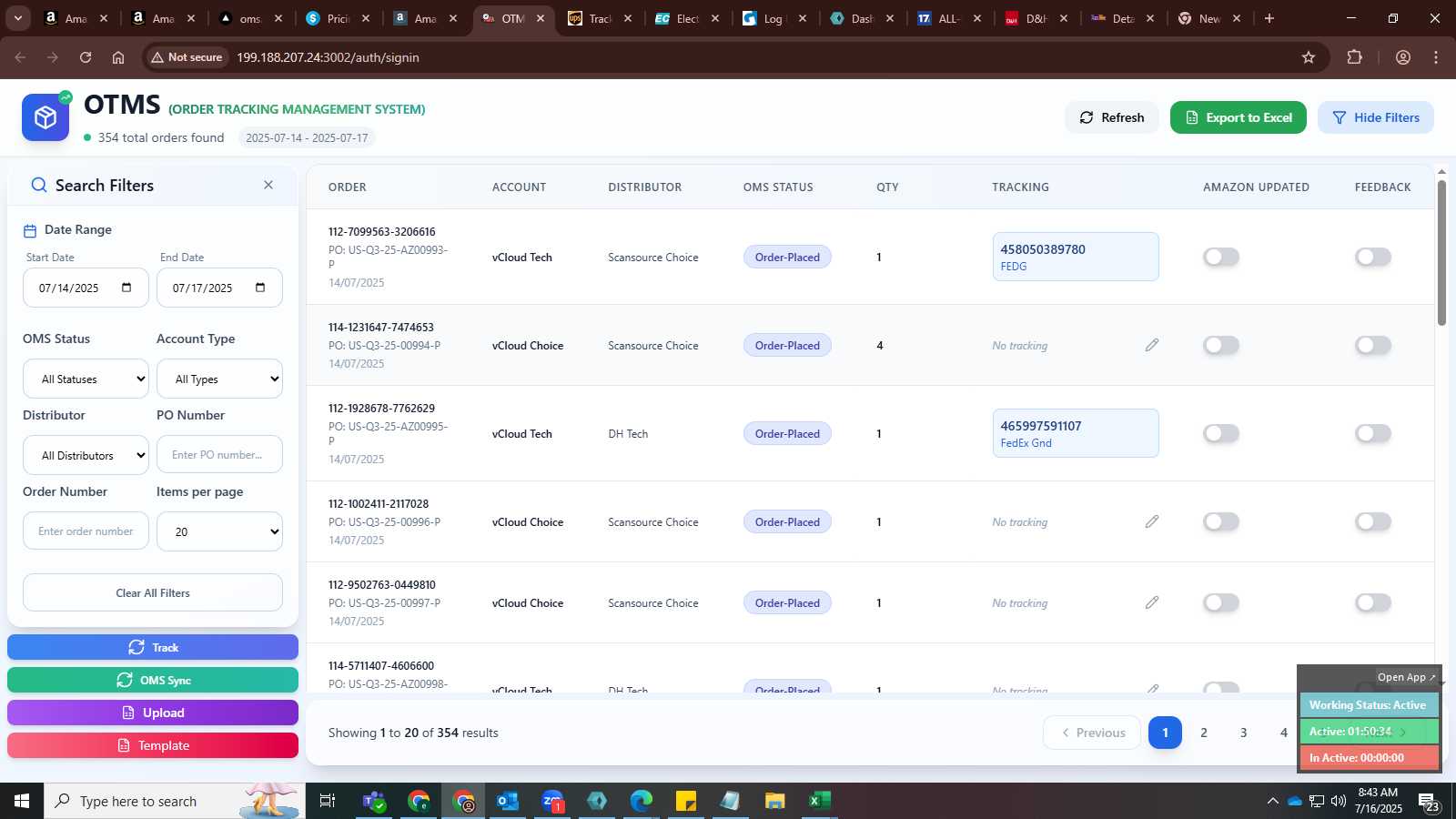Toggle Amazon Updated for order 112-7099563-3206616
This screenshot has width=1456, height=819.
pyautogui.click(x=1221, y=257)
